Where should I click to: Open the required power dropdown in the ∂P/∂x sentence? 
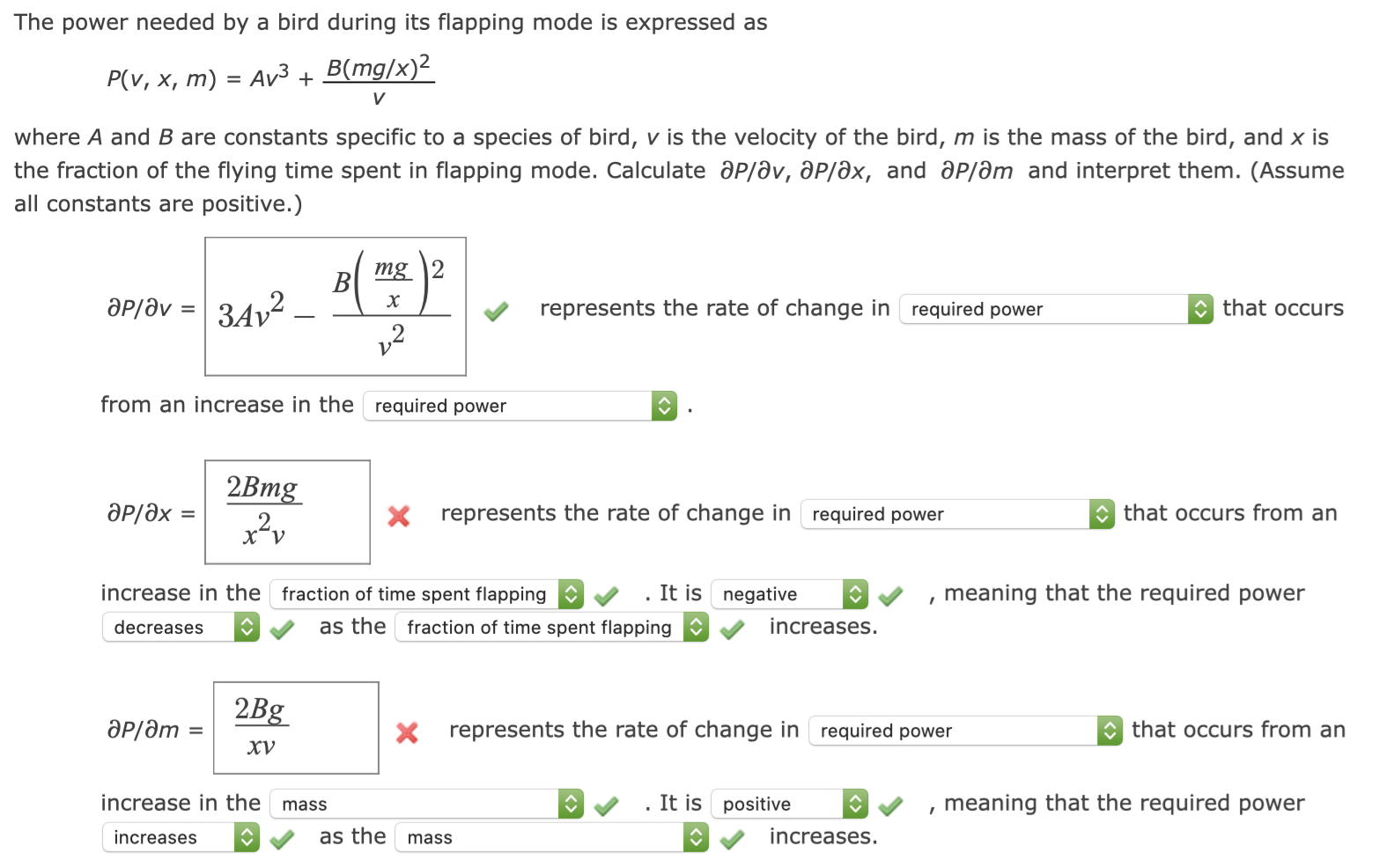coord(955,514)
